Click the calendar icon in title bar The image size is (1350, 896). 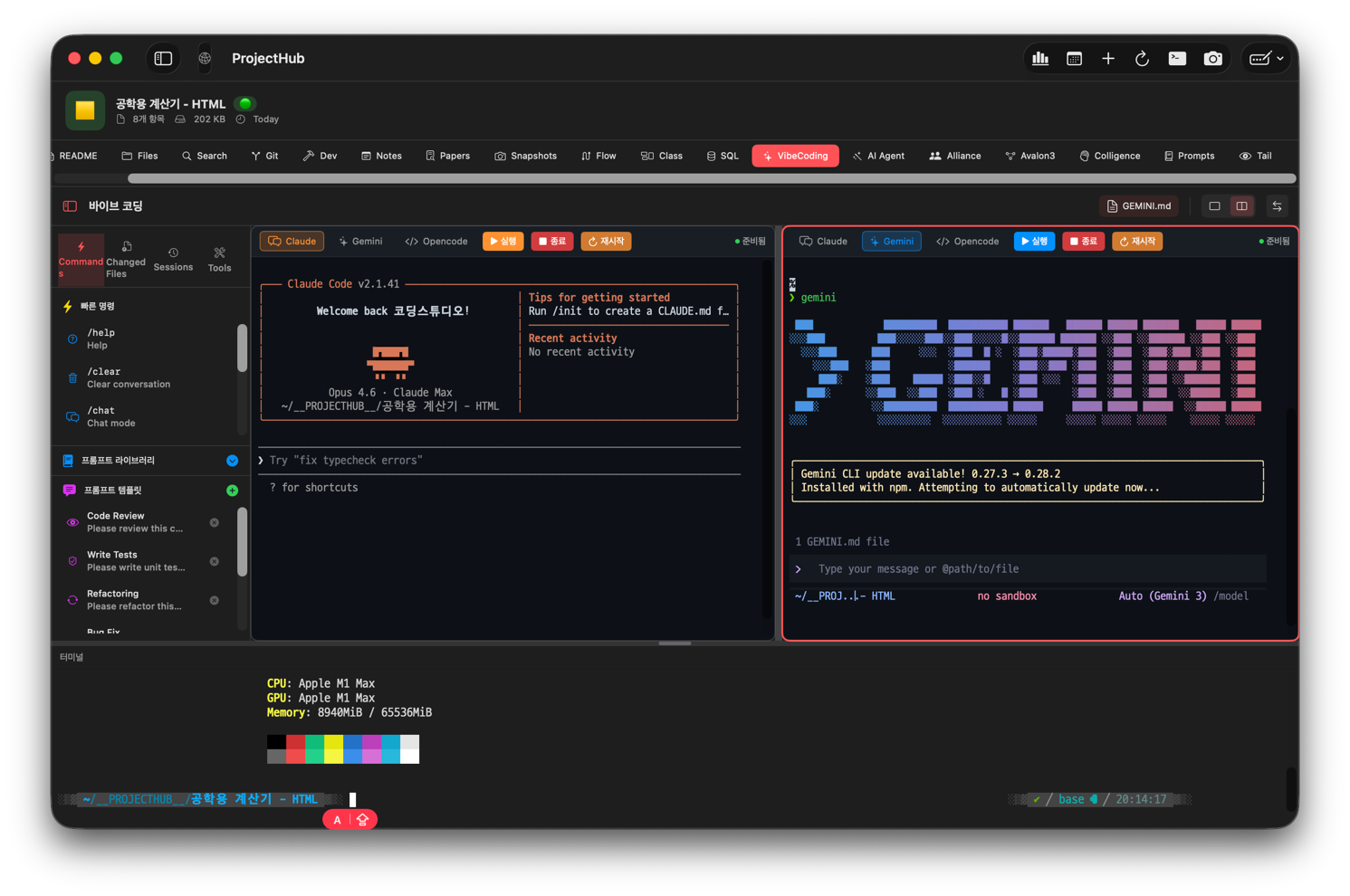coord(1074,59)
